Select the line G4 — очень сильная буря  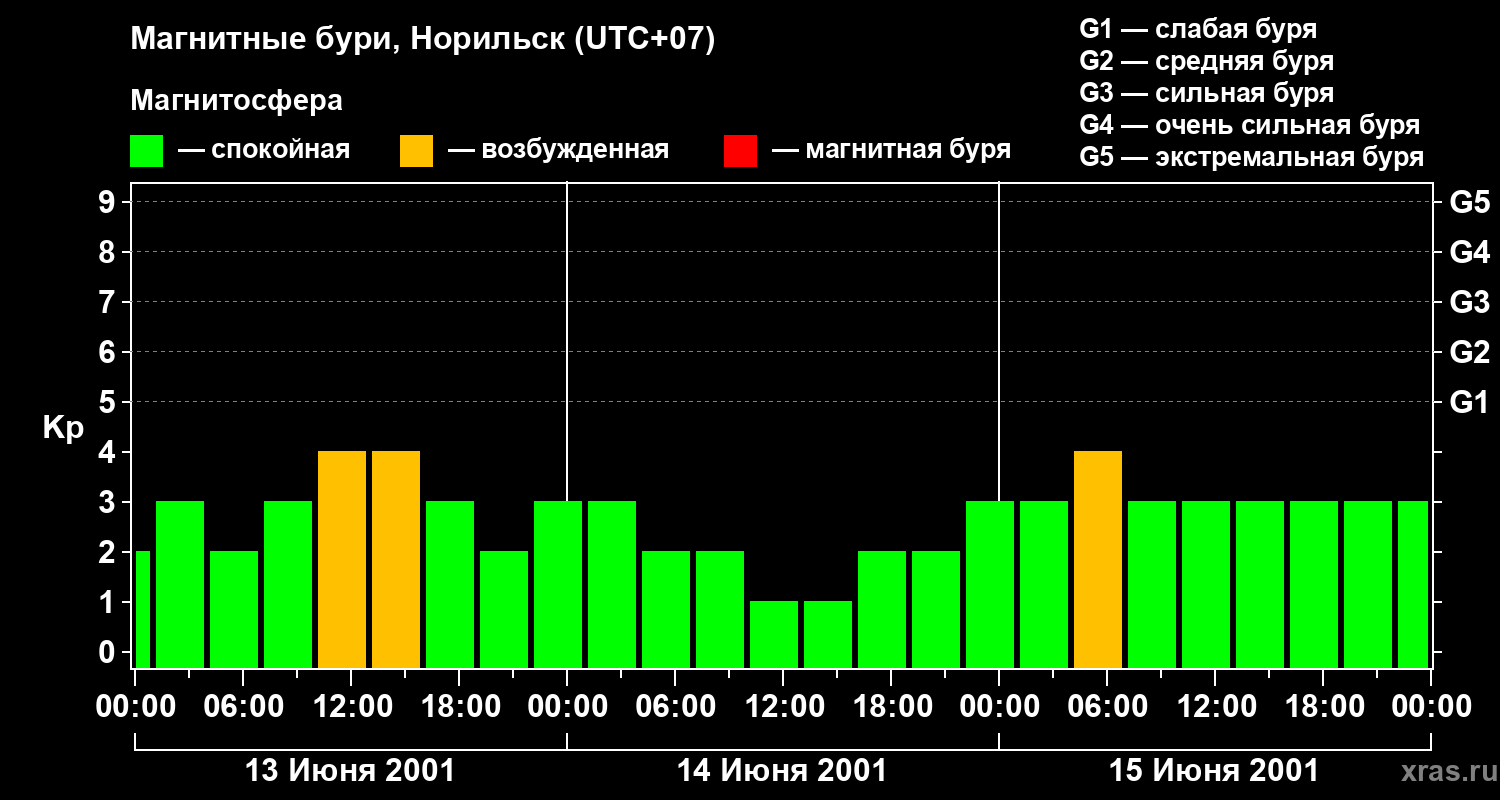1250,125
